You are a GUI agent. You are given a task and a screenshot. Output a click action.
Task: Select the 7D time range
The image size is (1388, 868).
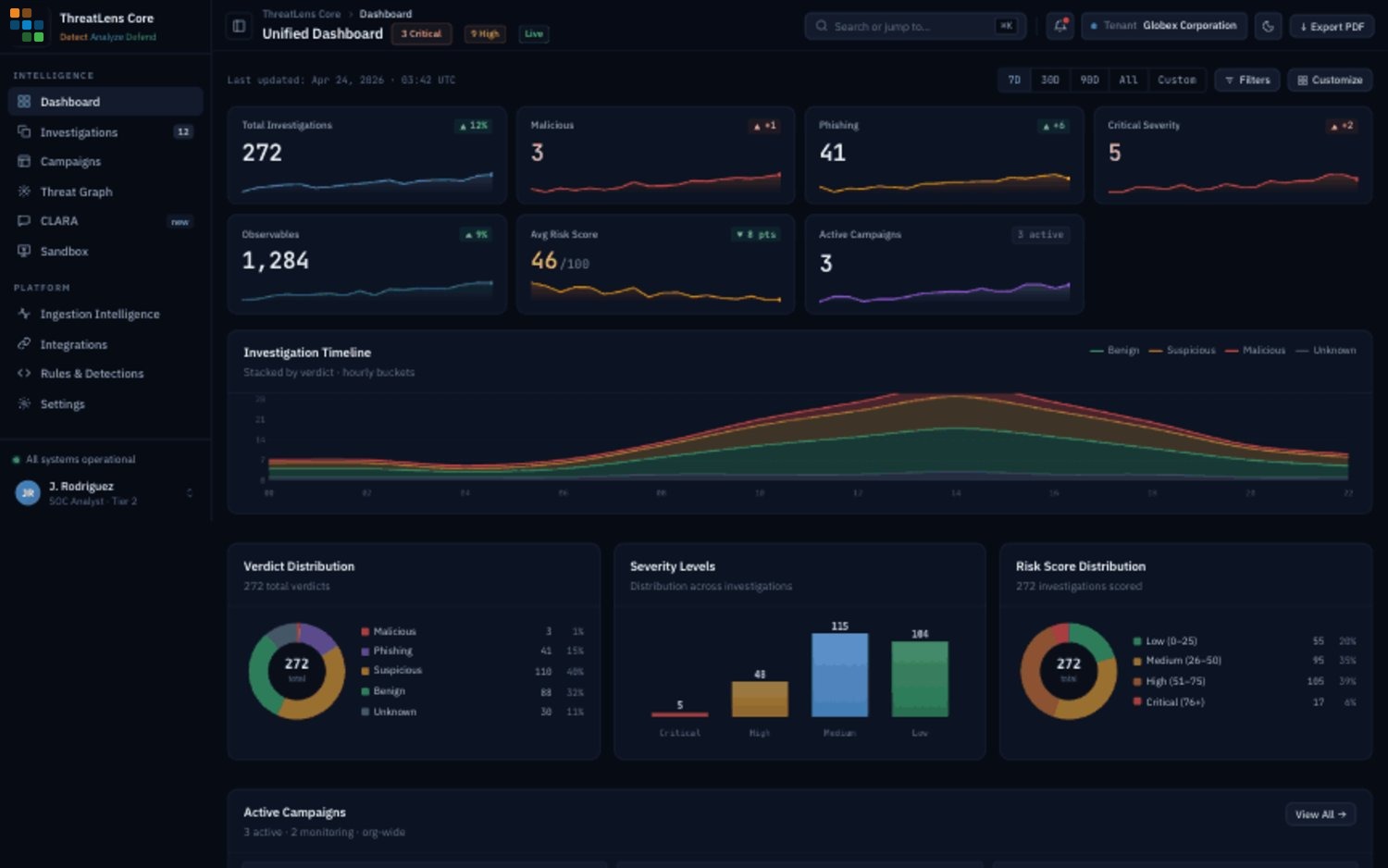point(1014,81)
